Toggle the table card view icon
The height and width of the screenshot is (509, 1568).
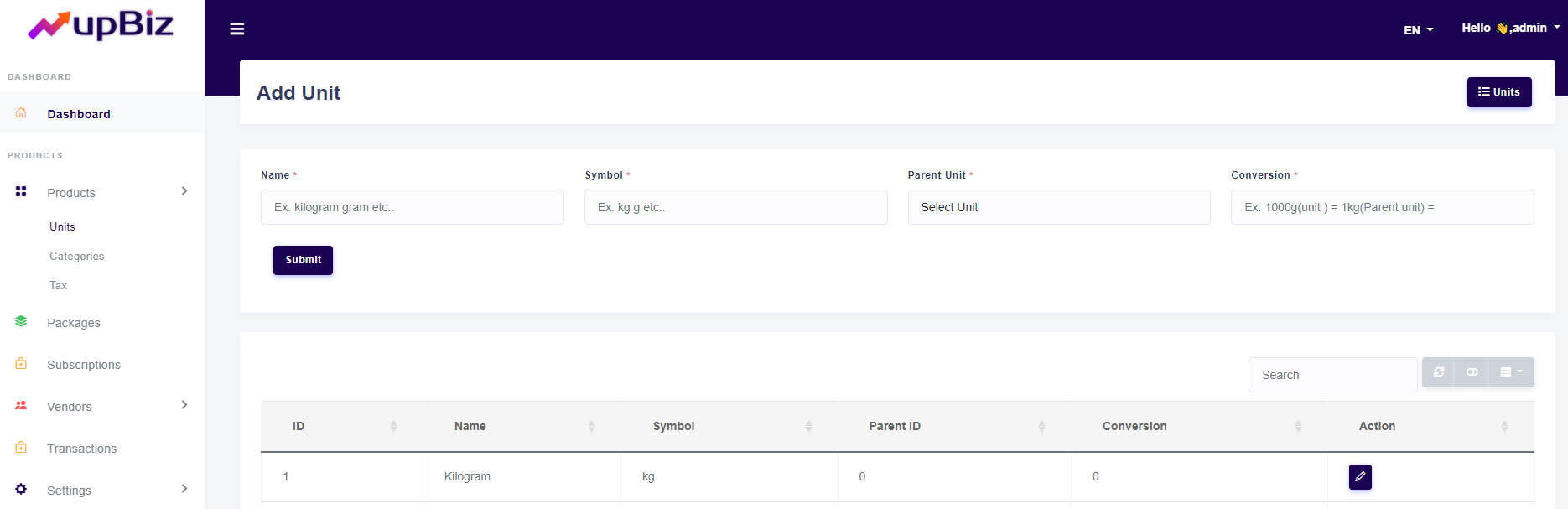point(1472,372)
